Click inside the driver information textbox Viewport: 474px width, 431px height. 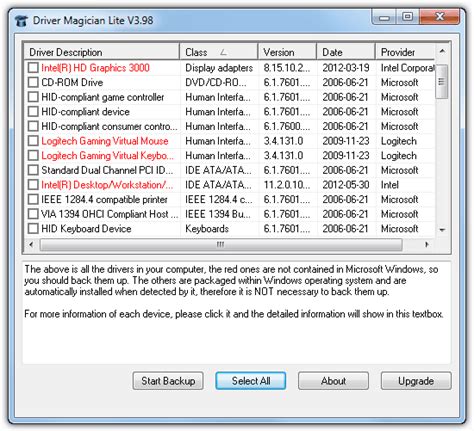237,312
